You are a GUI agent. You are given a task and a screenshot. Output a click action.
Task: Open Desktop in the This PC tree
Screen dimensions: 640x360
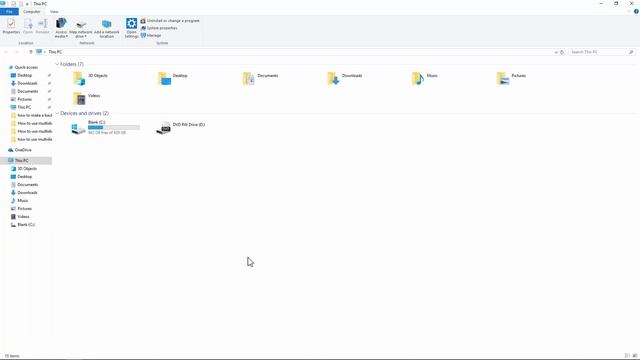click(x=24, y=176)
